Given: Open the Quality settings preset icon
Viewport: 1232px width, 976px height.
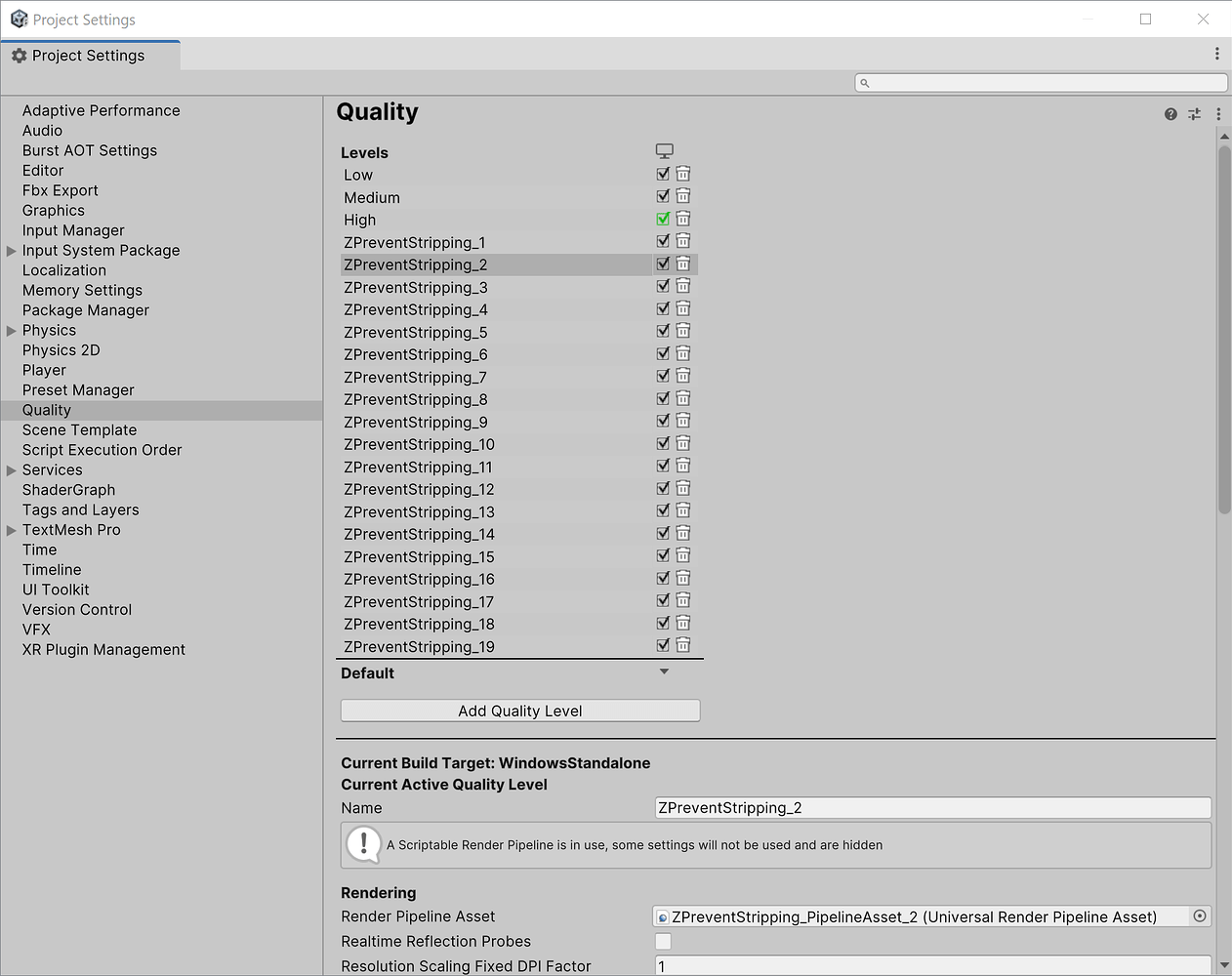Looking at the screenshot, I should pyautogui.click(x=1194, y=114).
